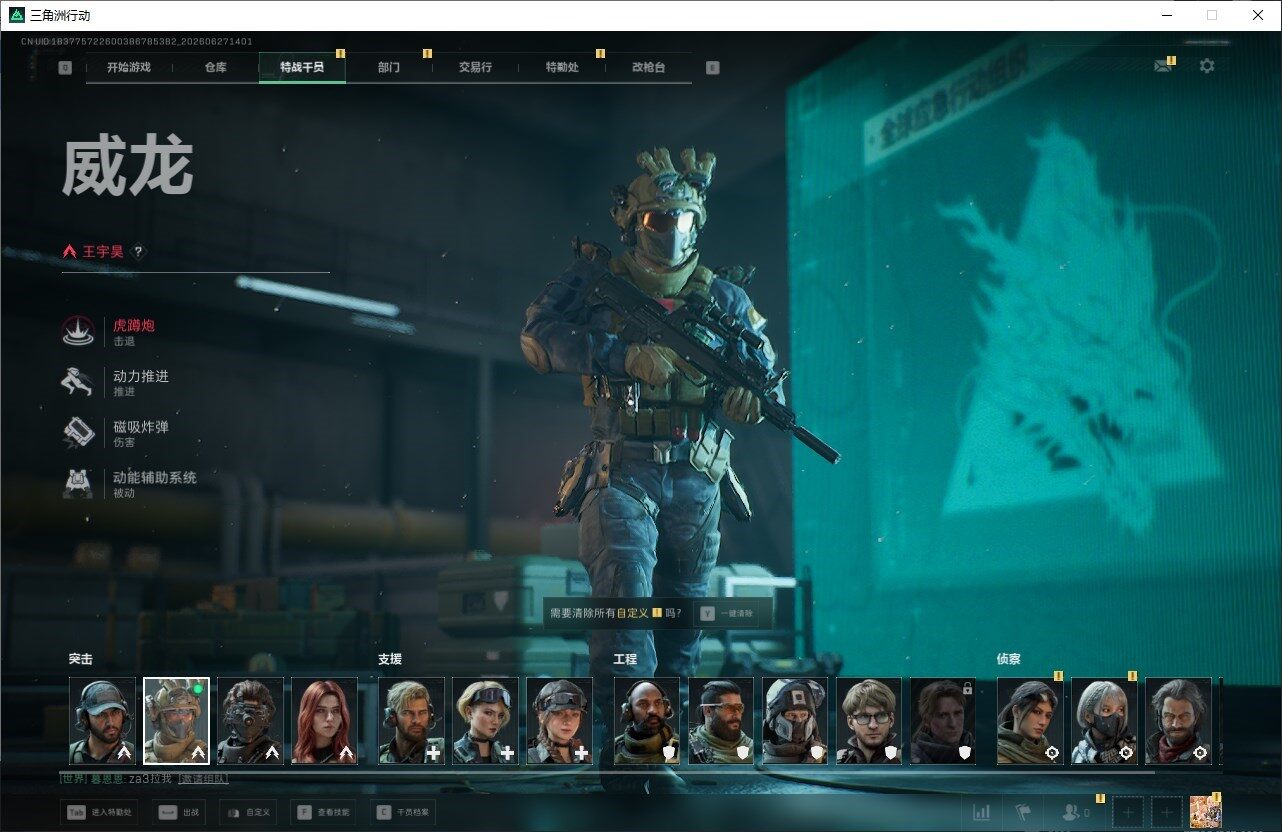Click the plus slot beside the player avatar
The height and width of the screenshot is (832, 1282).
[x=1166, y=812]
